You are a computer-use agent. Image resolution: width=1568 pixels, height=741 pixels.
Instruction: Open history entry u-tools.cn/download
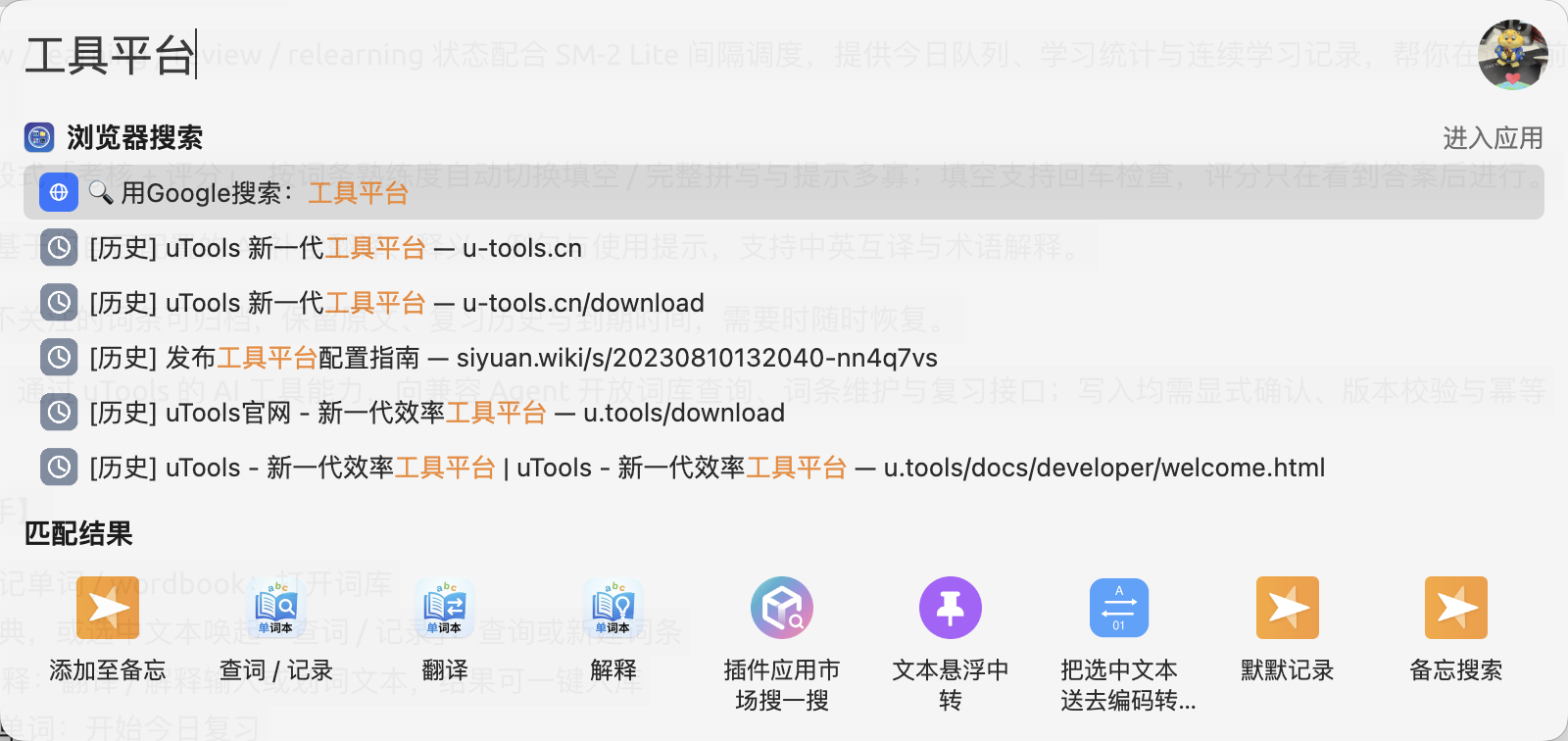pos(784,303)
